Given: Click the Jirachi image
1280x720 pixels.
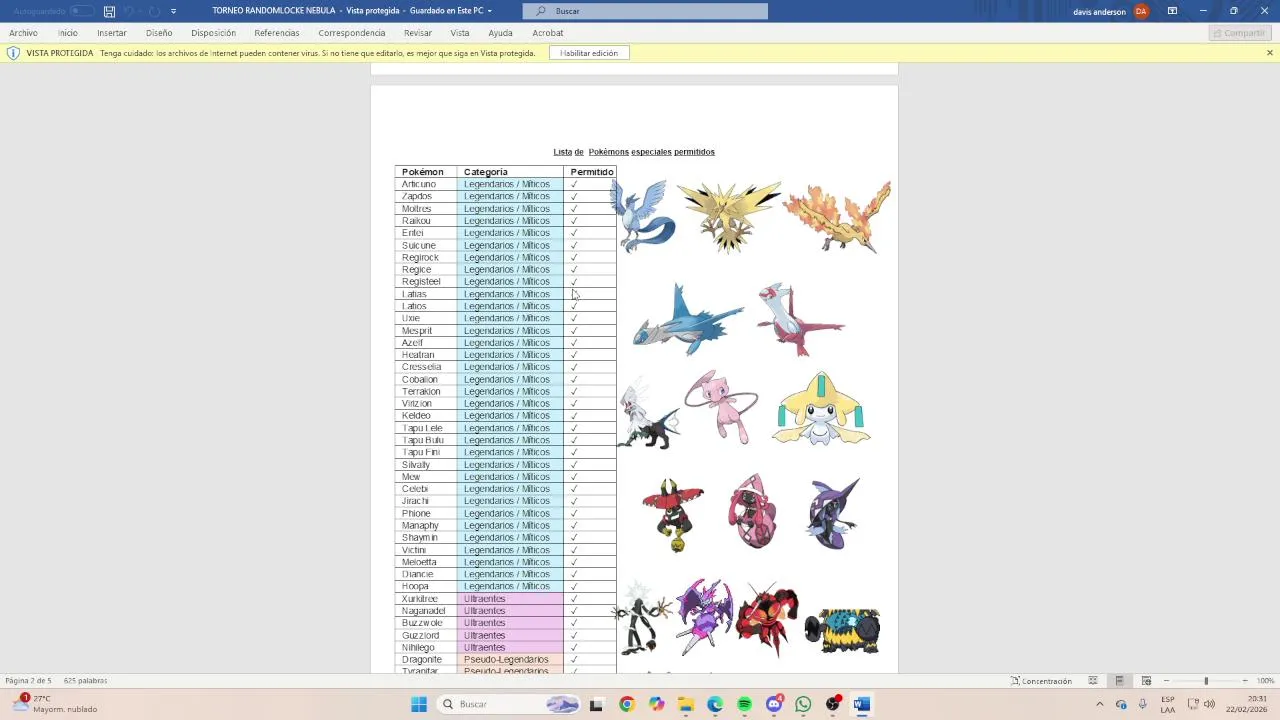Looking at the screenshot, I should pyautogui.click(x=821, y=408).
